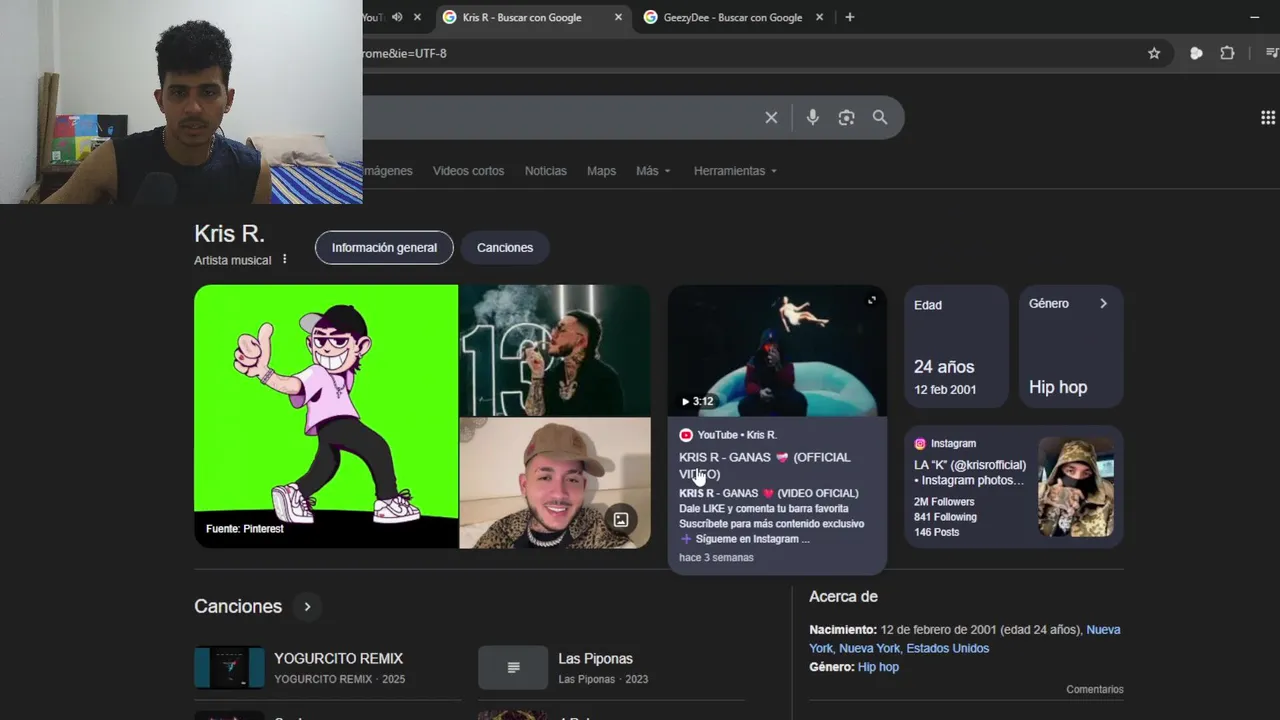Screen dimensions: 1280x720
Task: Select Información general chip
Action: [x=384, y=248]
